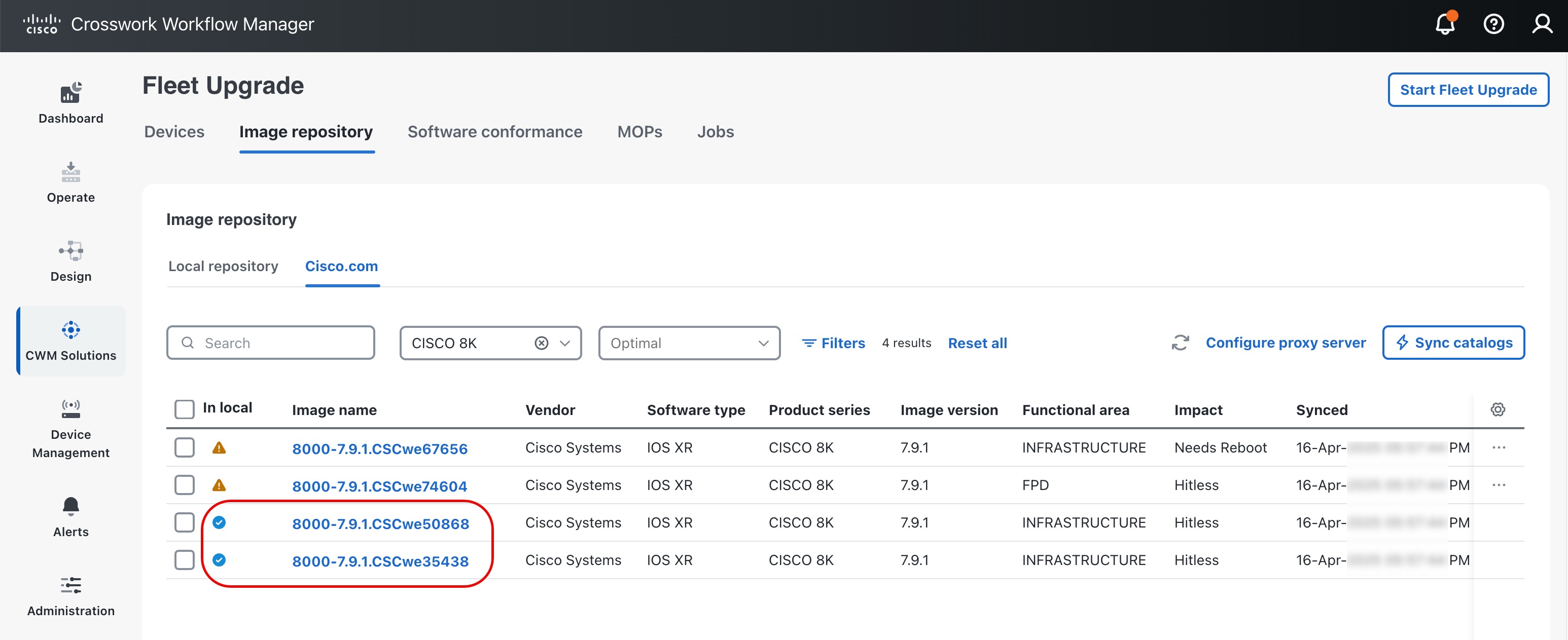Image resolution: width=1568 pixels, height=640 pixels.
Task: Open the notifications bell
Action: coord(1445,24)
